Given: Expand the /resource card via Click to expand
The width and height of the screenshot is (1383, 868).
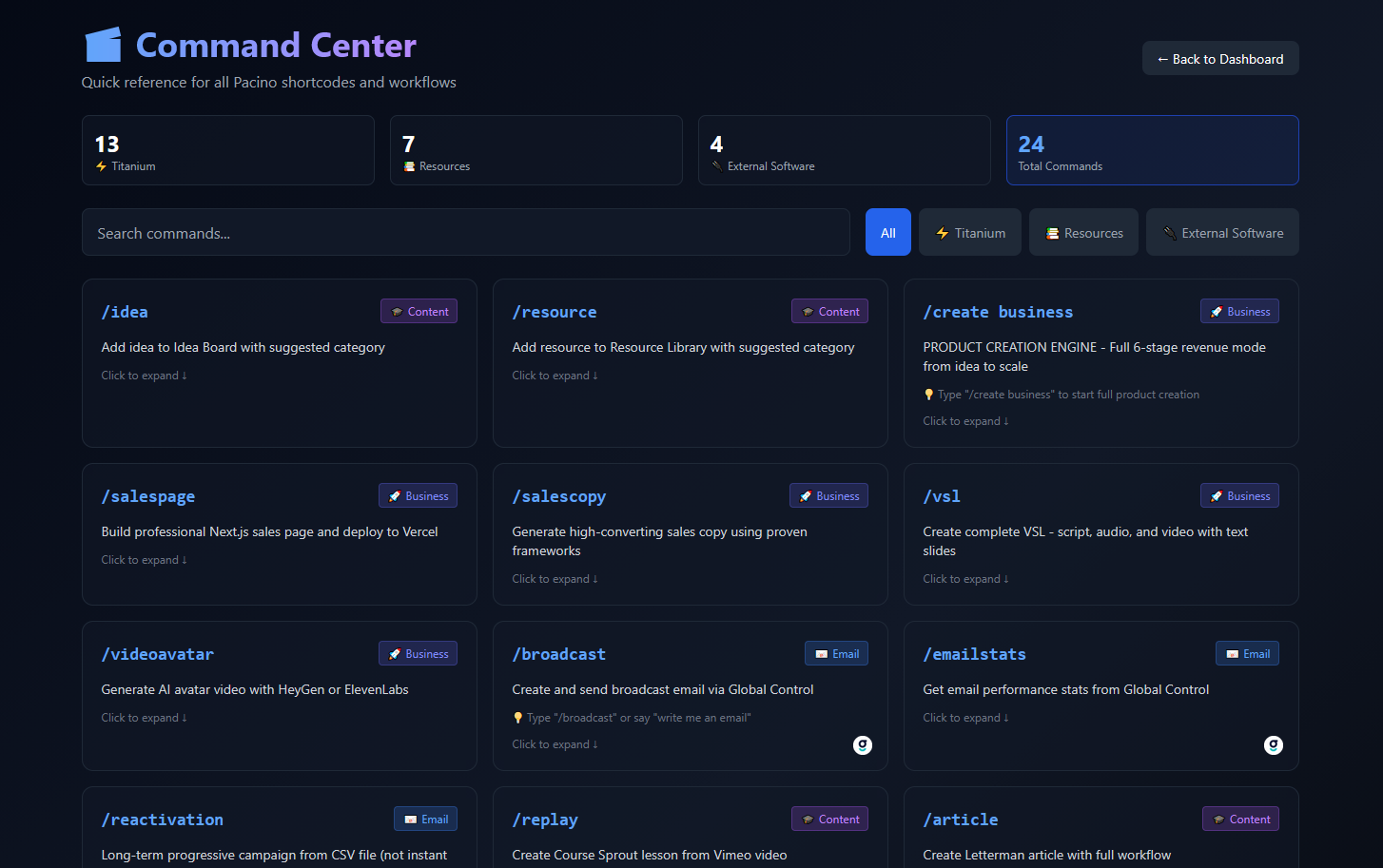Looking at the screenshot, I should point(555,376).
